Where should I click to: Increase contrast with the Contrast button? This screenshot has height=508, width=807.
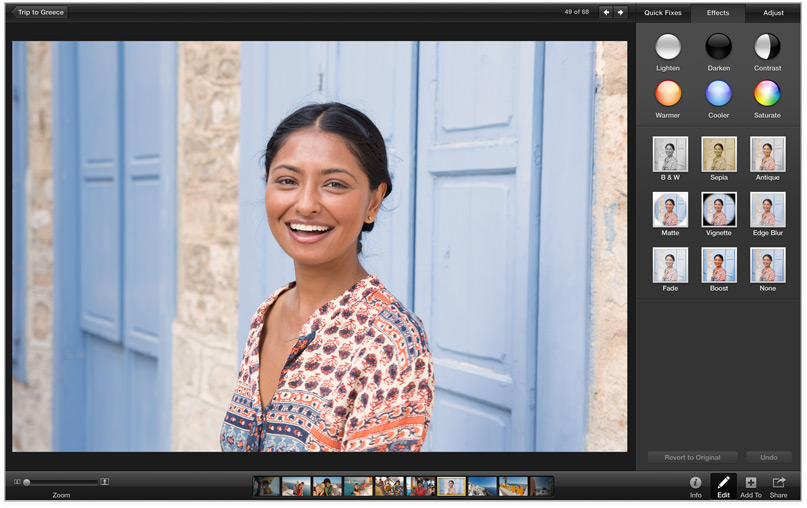coord(767,46)
